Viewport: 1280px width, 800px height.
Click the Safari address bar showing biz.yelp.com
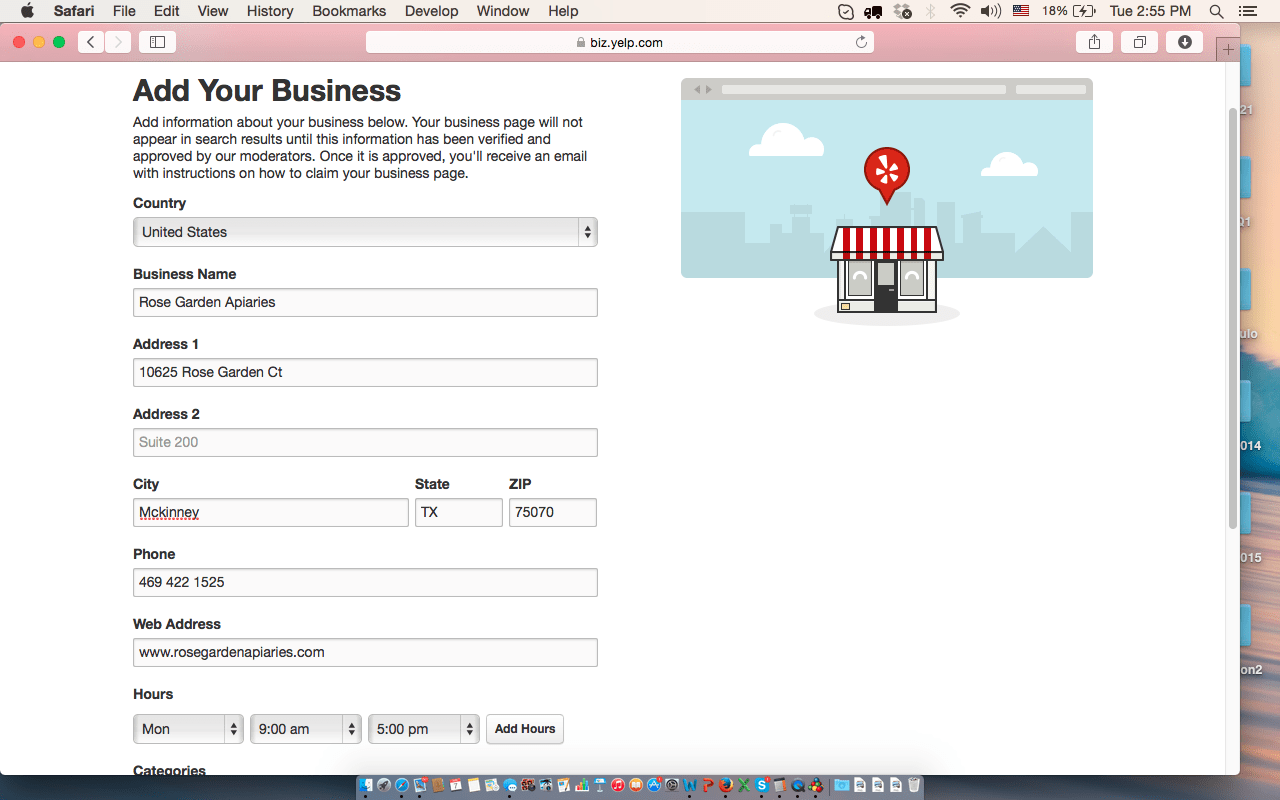click(x=620, y=42)
